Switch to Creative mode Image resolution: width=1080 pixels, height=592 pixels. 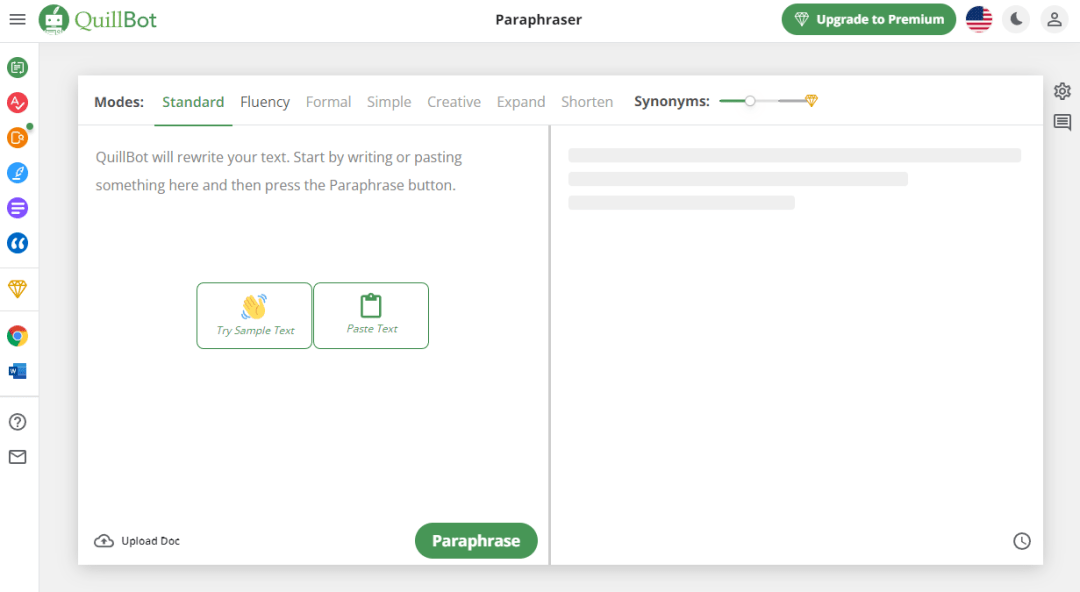coord(454,102)
